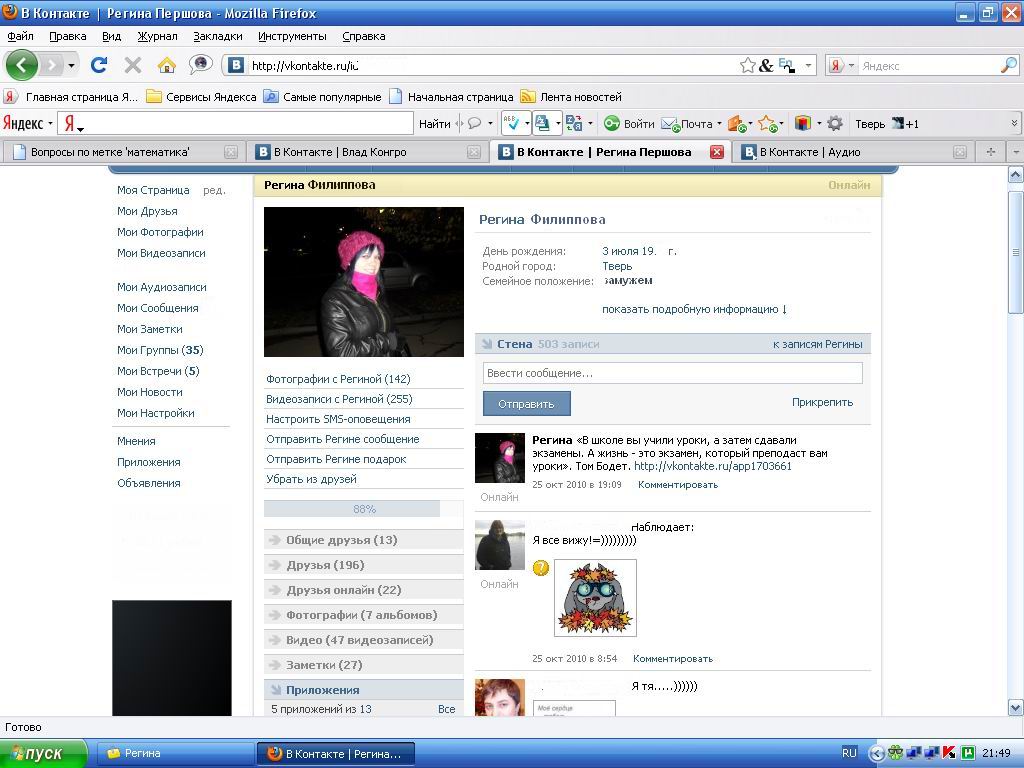The width and height of the screenshot is (1024, 768).
Task: Go to home page via house icon
Action: 167,65
